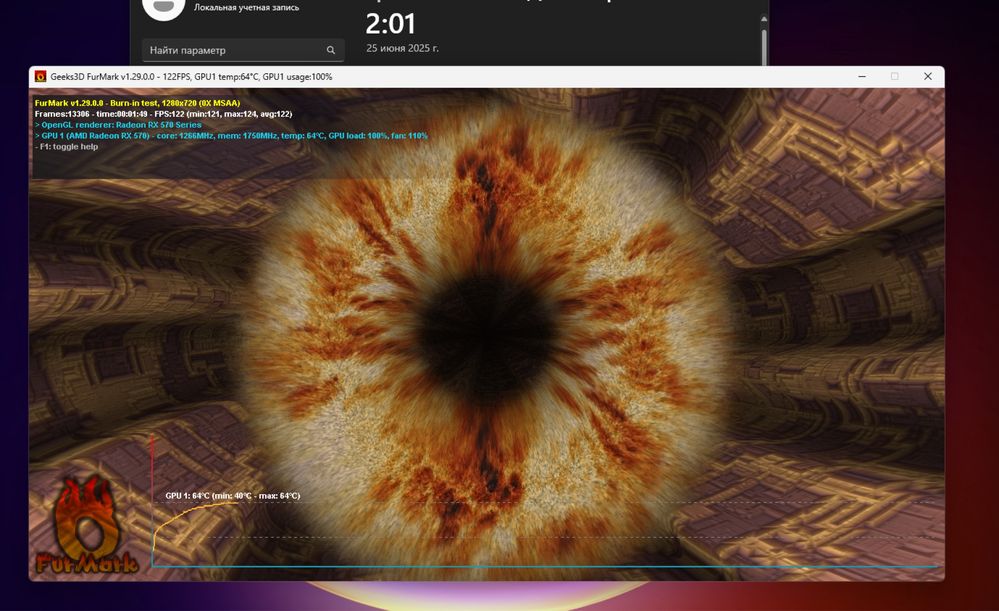Click the user avatar in the Settings window
Screen dimensions: 999x611
coord(163,8)
